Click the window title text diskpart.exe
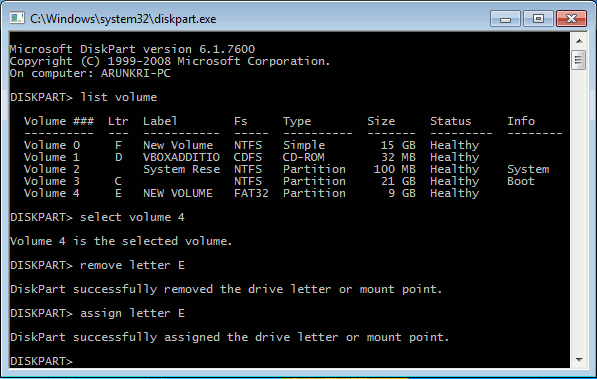The image size is (597, 379). tap(123, 19)
